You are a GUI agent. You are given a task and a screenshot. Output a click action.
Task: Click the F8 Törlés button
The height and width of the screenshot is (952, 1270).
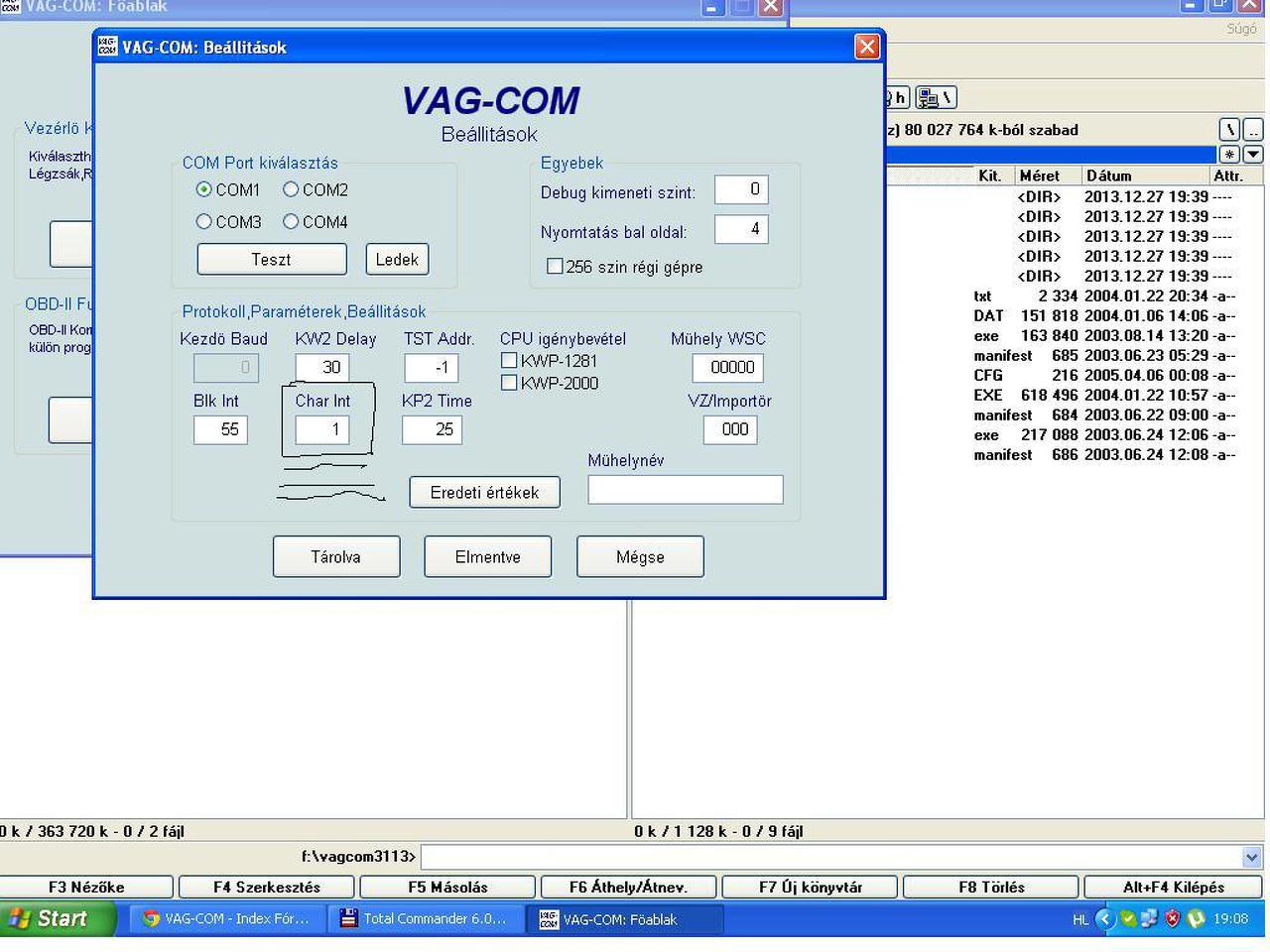click(991, 887)
